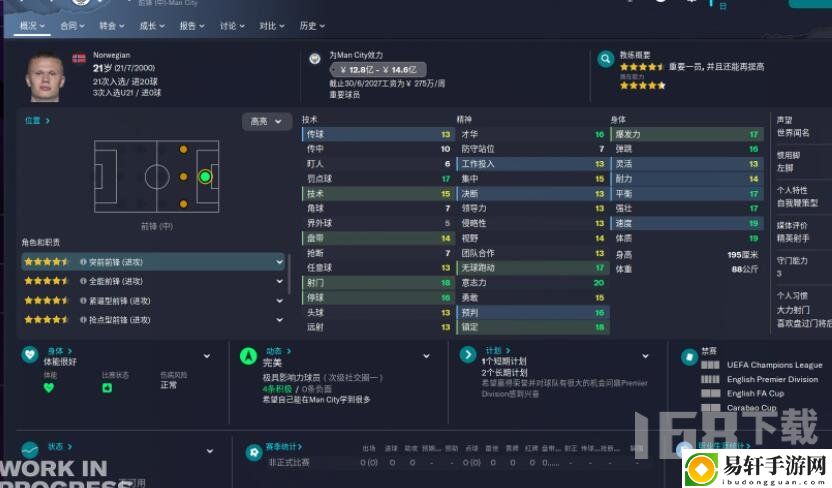Click the 赛季统计 season stats ball icon
This screenshot has height=488, width=832.
tap(254, 453)
